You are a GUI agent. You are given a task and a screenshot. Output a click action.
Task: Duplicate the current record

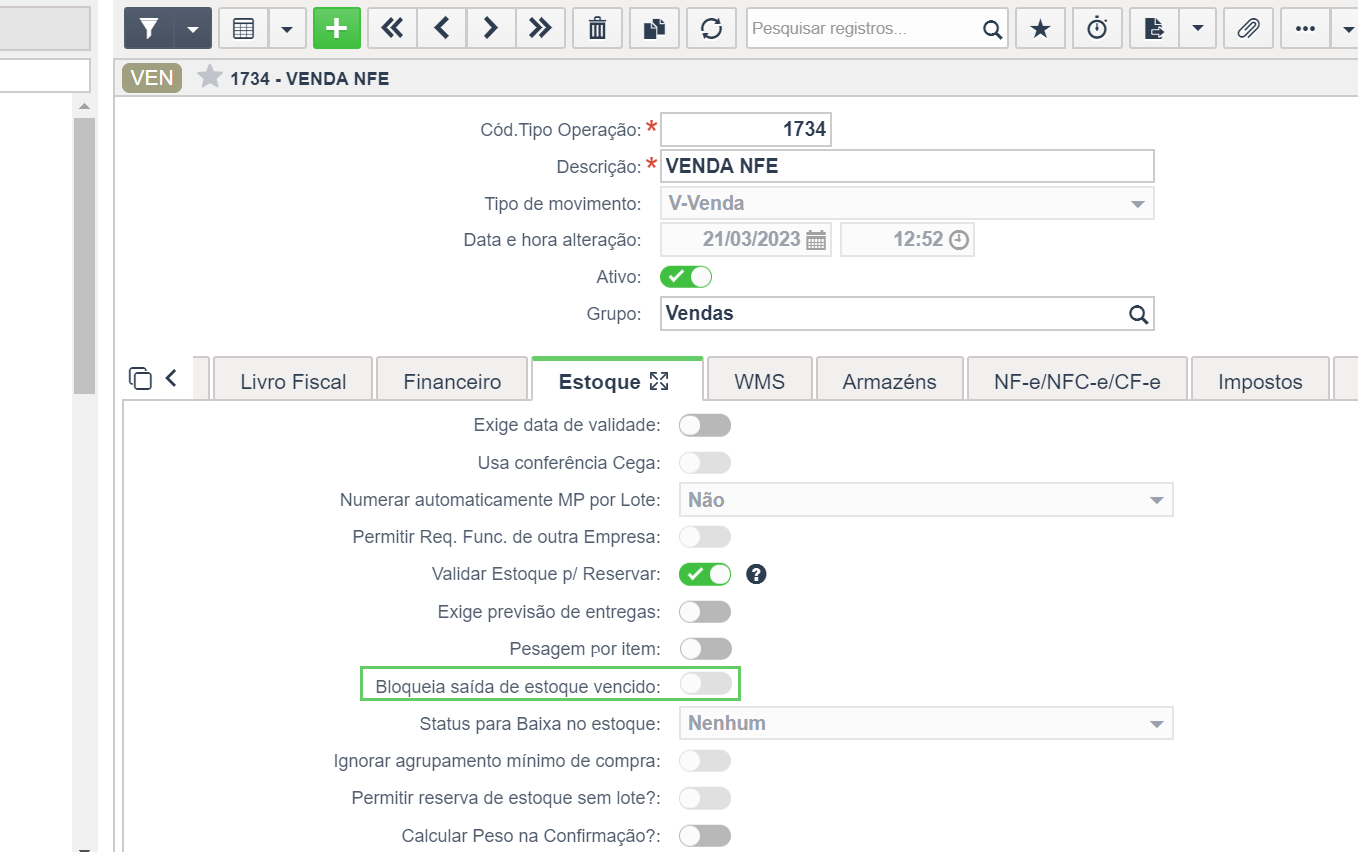(x=654, y=28)
